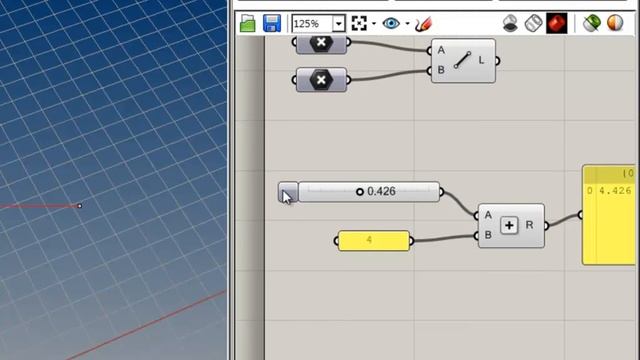The image size is (640, 360).
Task: Click the point in Rhino viewport
Action: pos(80,206)
